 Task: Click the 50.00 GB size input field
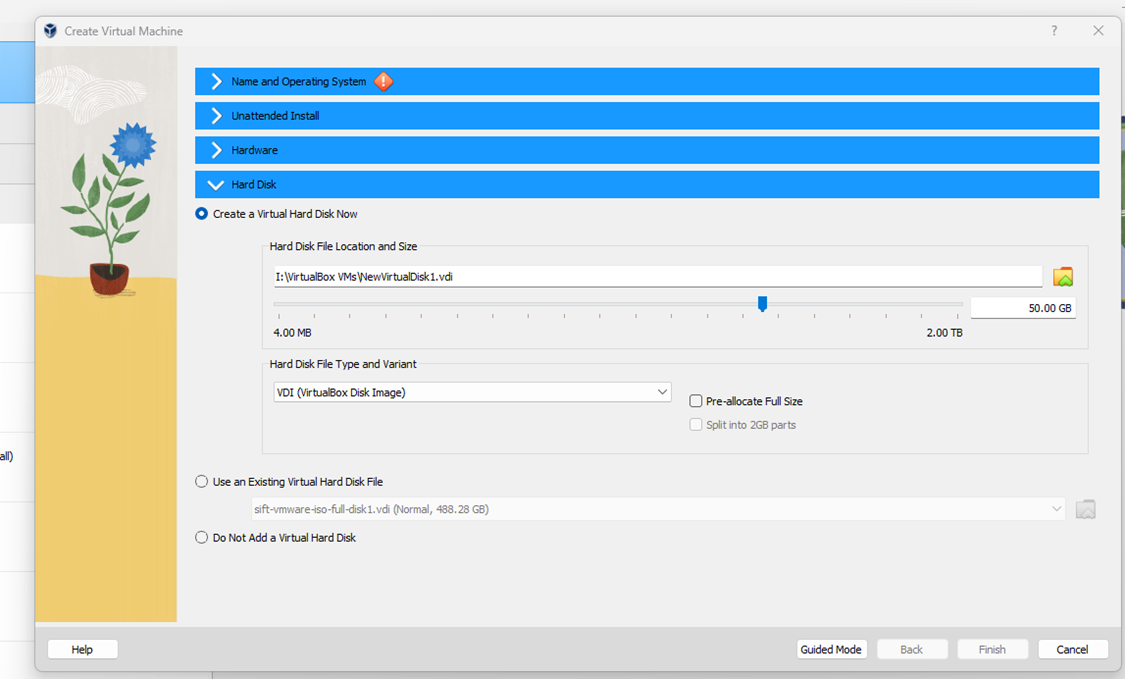point(1023,307)
